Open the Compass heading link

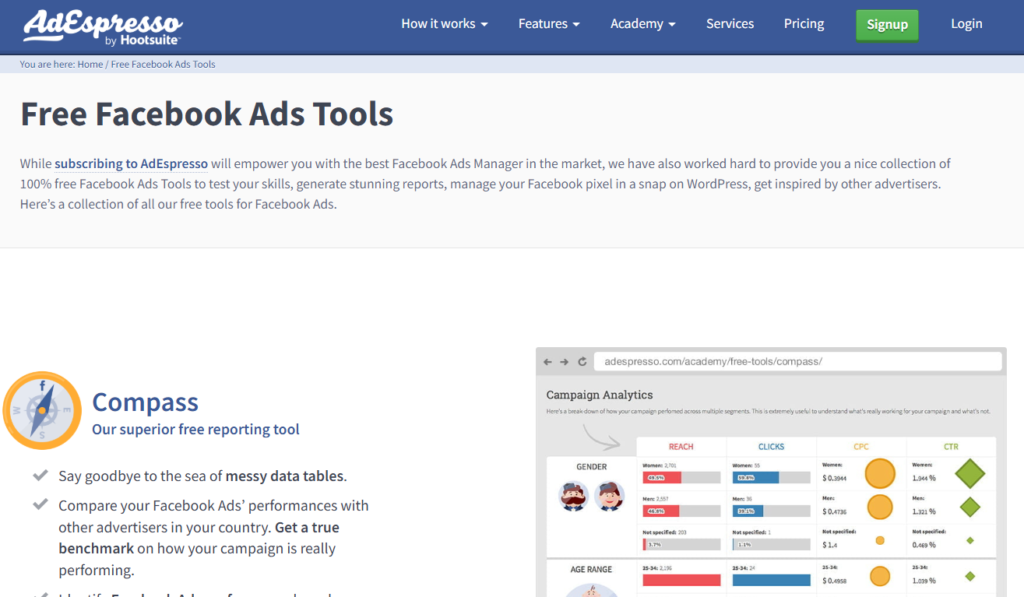point(145,402)
